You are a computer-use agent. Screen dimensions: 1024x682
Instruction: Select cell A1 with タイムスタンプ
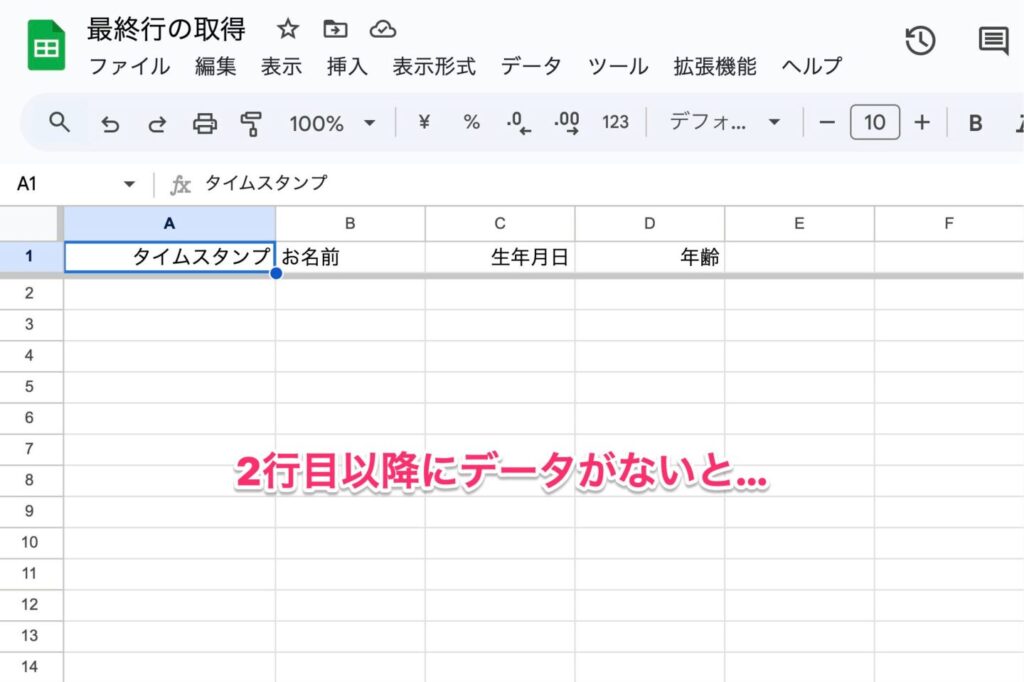(169, 257)
